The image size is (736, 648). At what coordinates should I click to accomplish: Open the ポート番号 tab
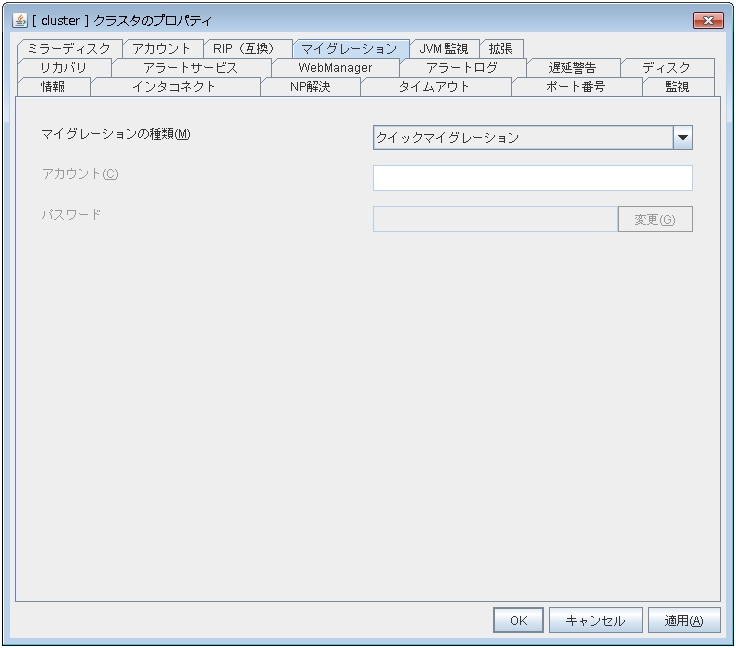(575, 87)
